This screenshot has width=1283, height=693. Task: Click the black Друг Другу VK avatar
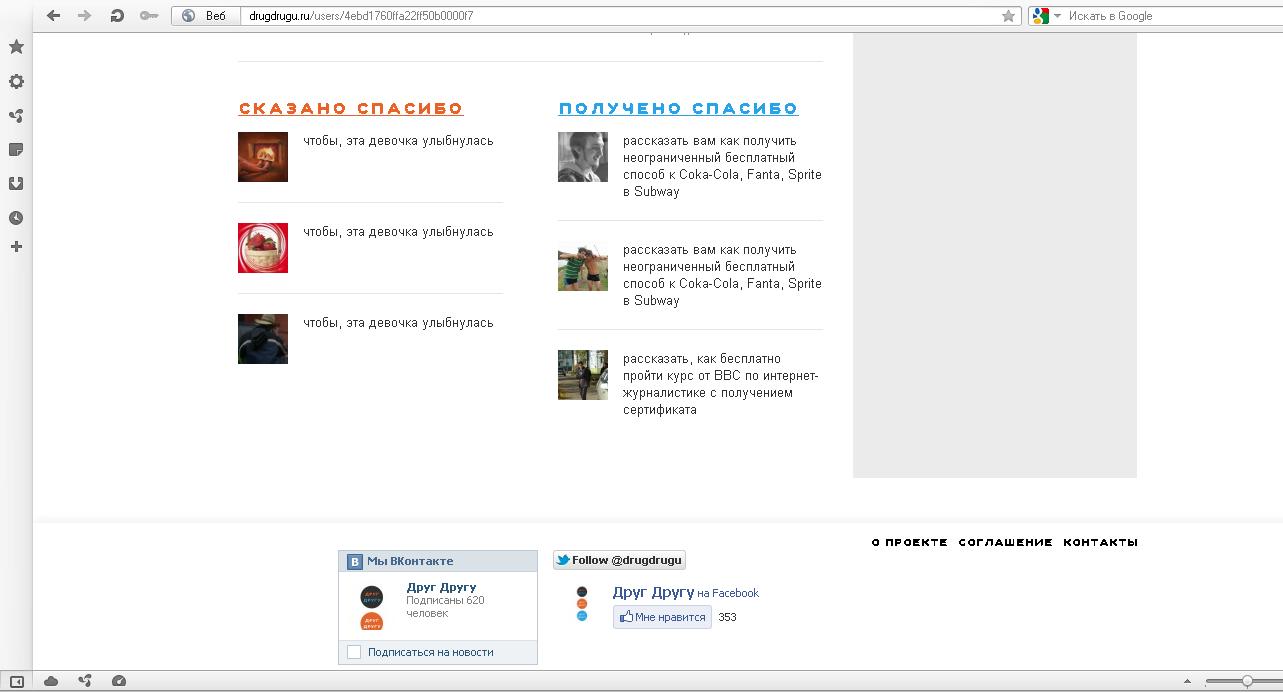[x=371, y=597]
